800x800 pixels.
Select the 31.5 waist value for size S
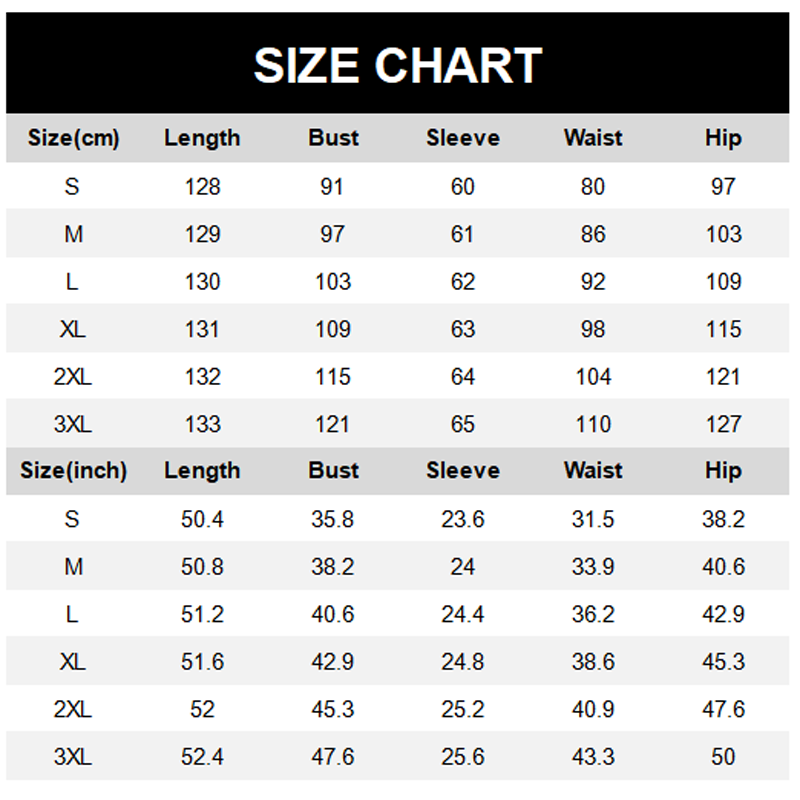click(593, 519)
